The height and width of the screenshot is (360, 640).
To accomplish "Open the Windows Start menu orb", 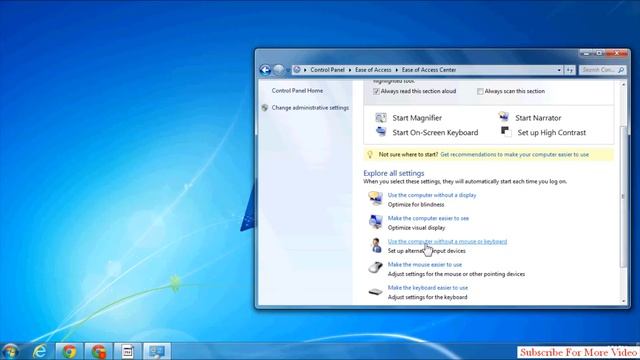I will point(10,351).
